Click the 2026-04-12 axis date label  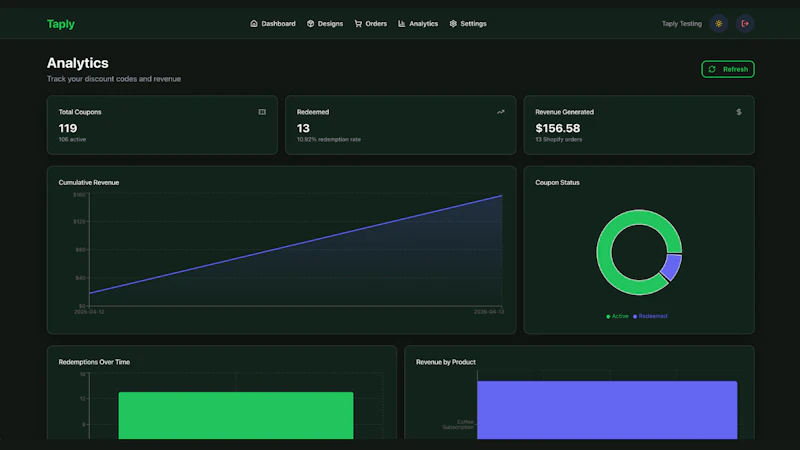89,312
